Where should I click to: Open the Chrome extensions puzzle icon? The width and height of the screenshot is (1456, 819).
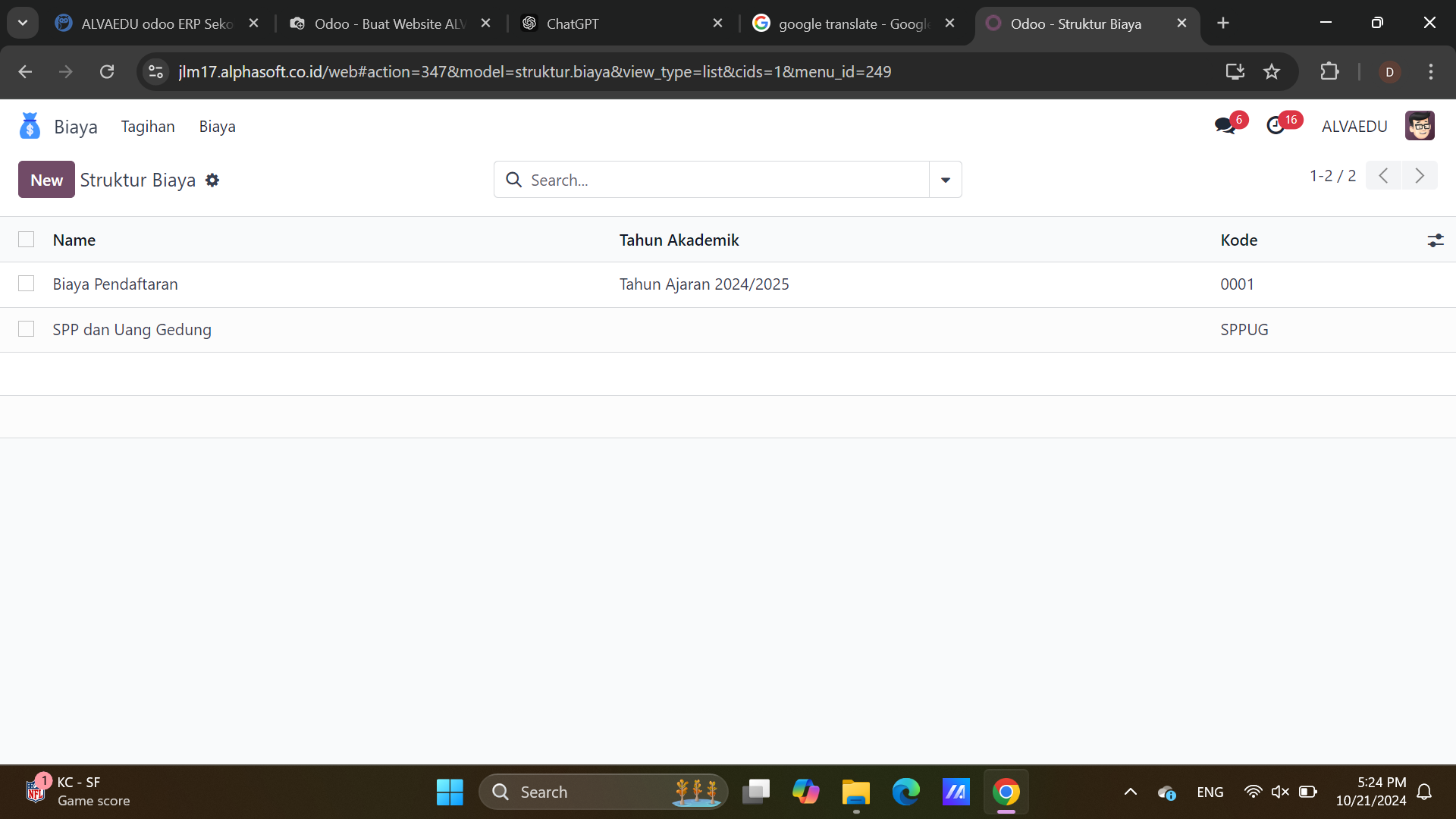[x=1329, y=72]
